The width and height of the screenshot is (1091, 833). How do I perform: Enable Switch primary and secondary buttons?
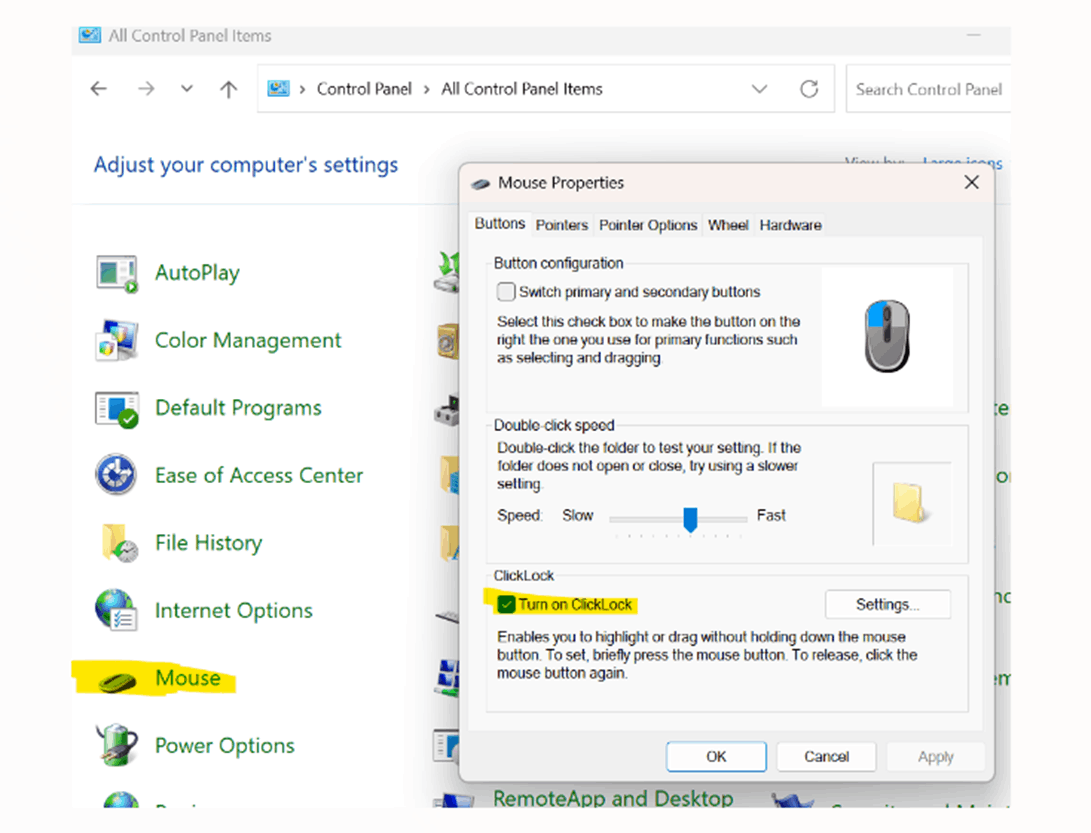tap(506, 292)
